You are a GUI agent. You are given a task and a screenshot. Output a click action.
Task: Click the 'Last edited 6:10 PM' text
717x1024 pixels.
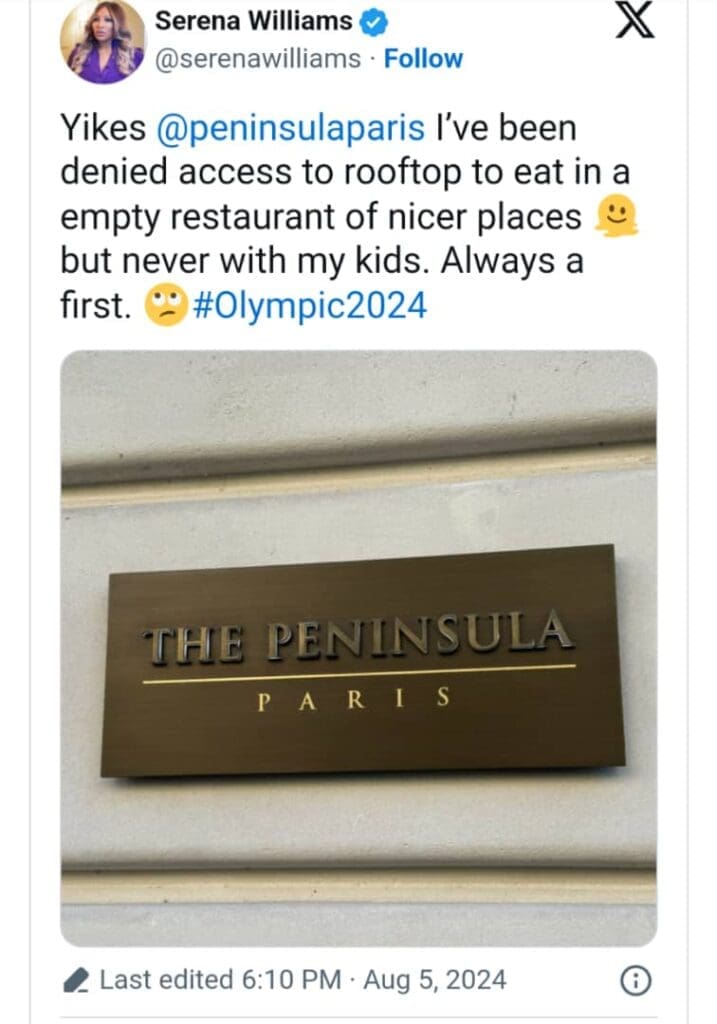click(218, 981)
